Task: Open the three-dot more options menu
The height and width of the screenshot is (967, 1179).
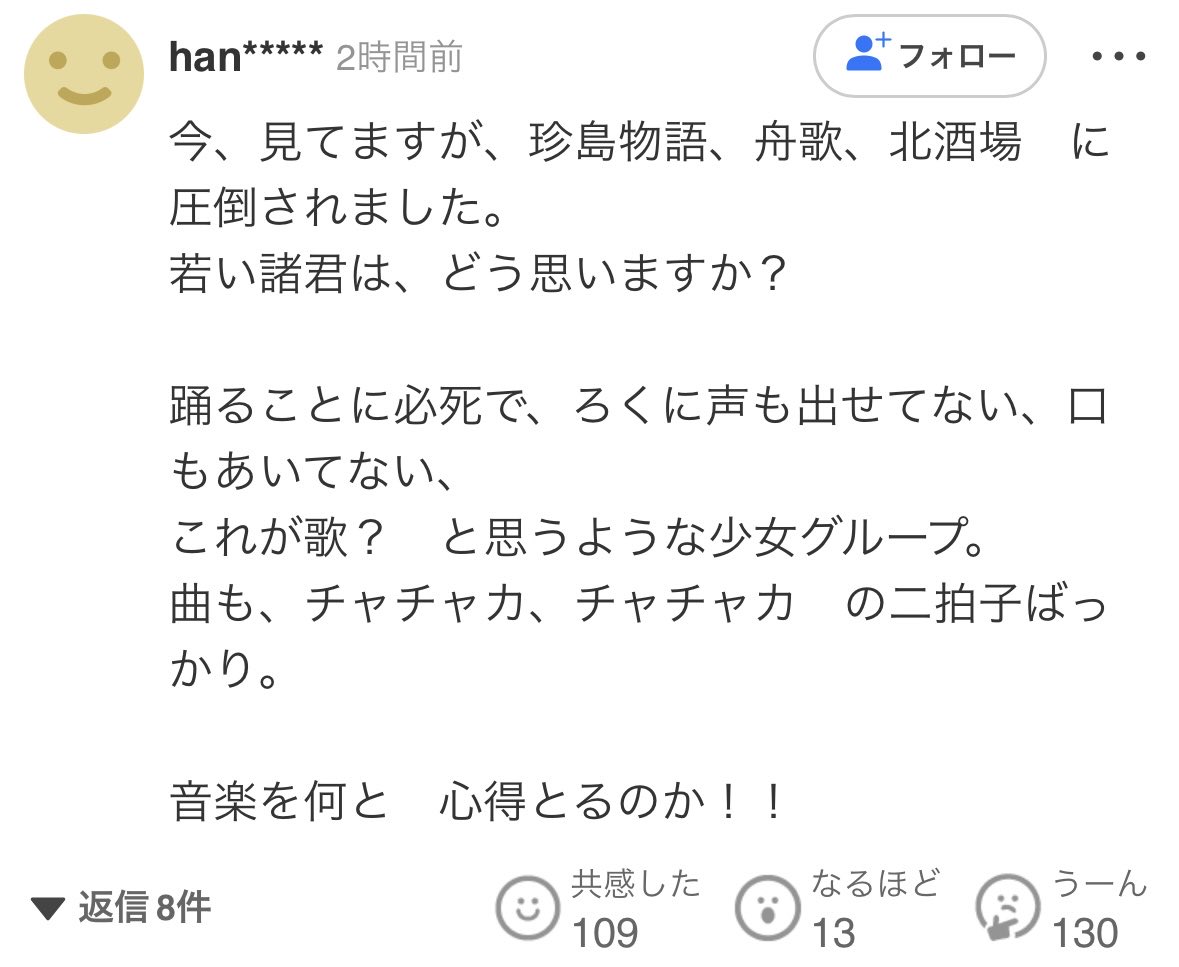Action: click(1118, 56)
